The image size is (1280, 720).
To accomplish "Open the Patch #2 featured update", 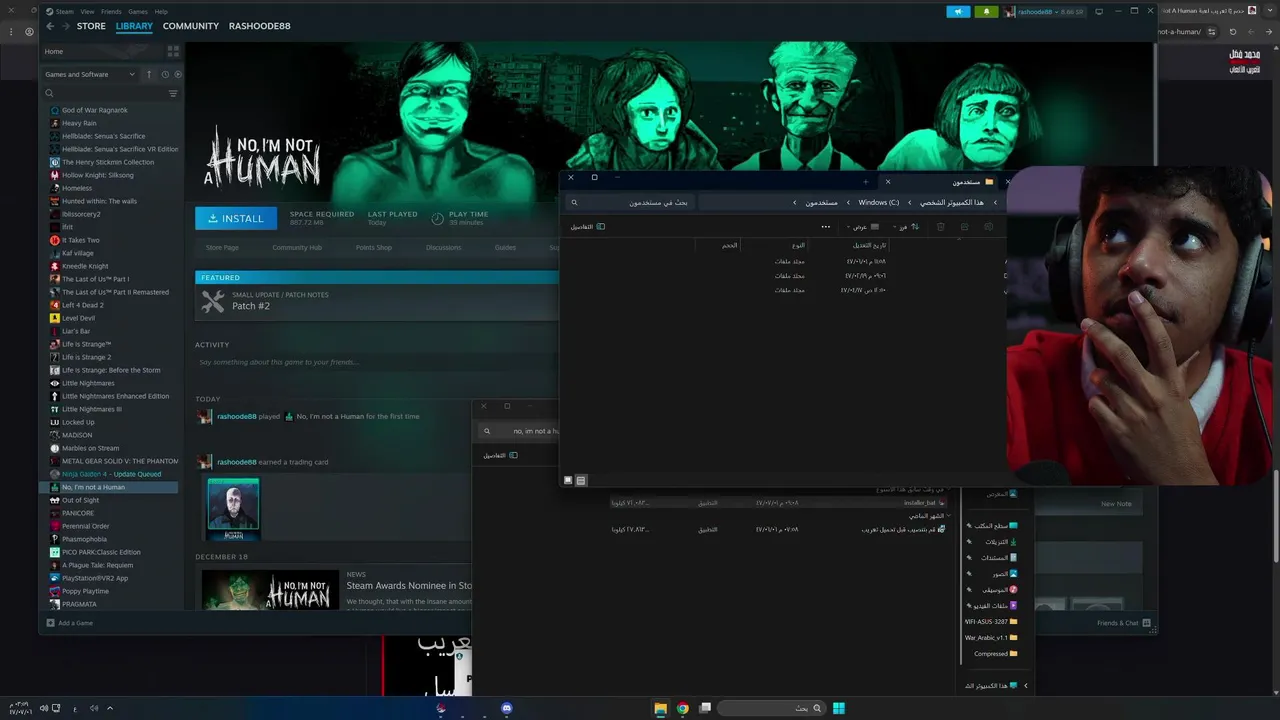I will 377,301.
